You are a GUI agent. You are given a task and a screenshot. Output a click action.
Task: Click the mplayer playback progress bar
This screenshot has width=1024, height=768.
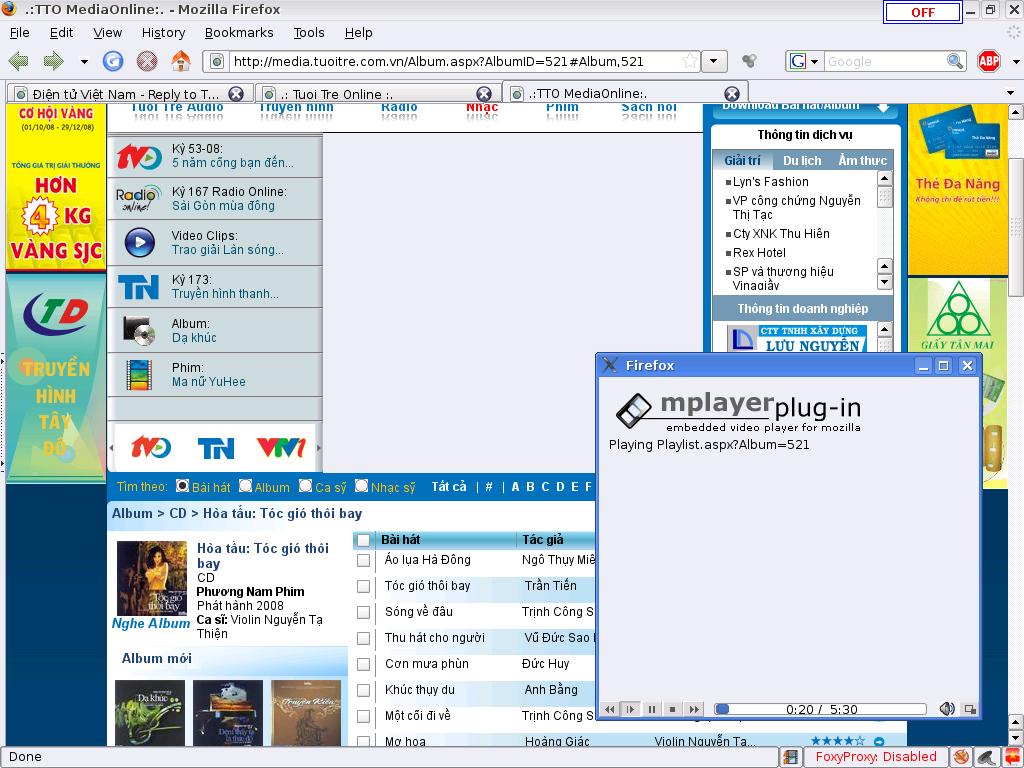pos(820,709)
